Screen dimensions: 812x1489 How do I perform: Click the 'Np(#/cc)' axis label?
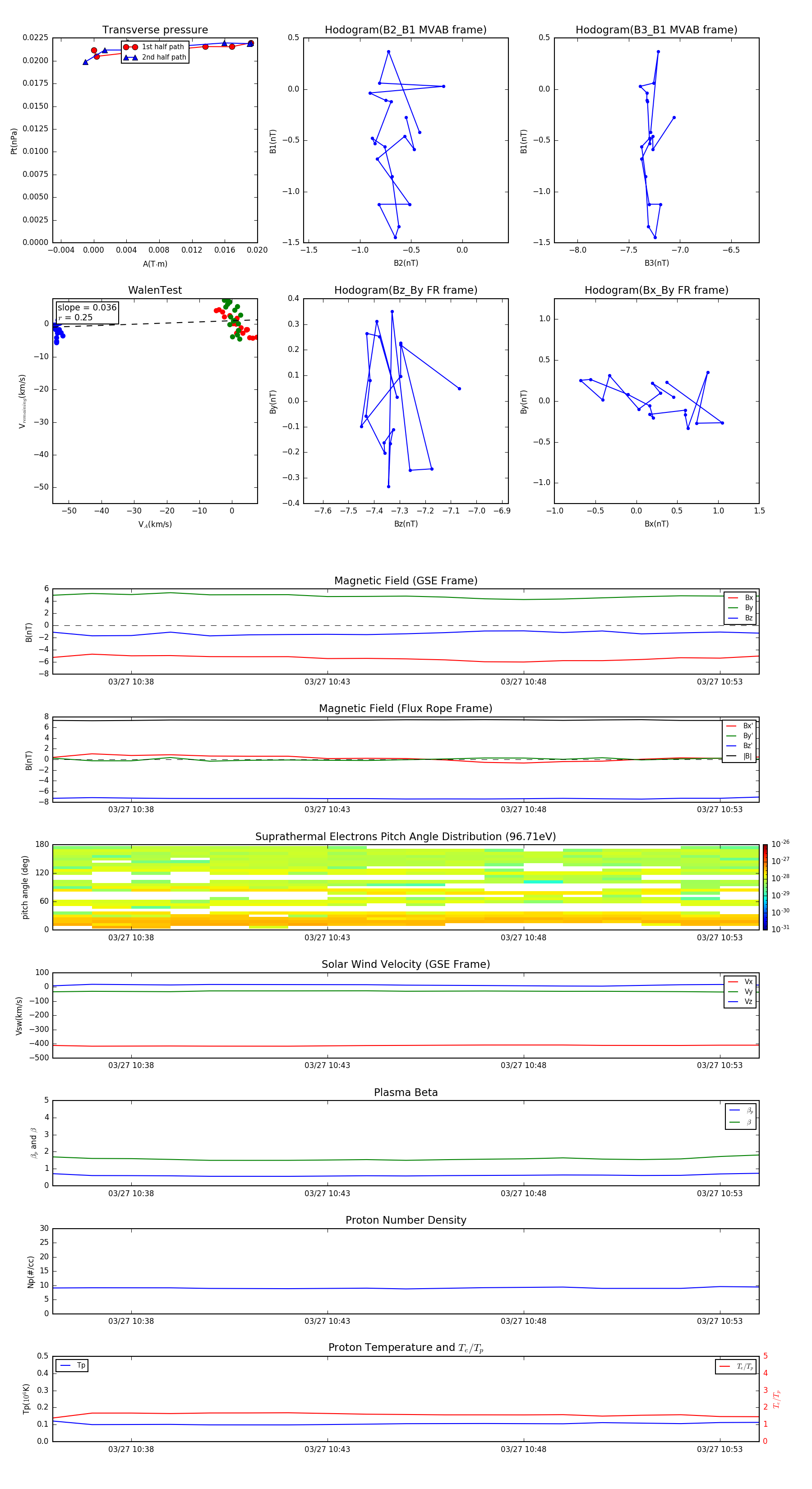31,1272
